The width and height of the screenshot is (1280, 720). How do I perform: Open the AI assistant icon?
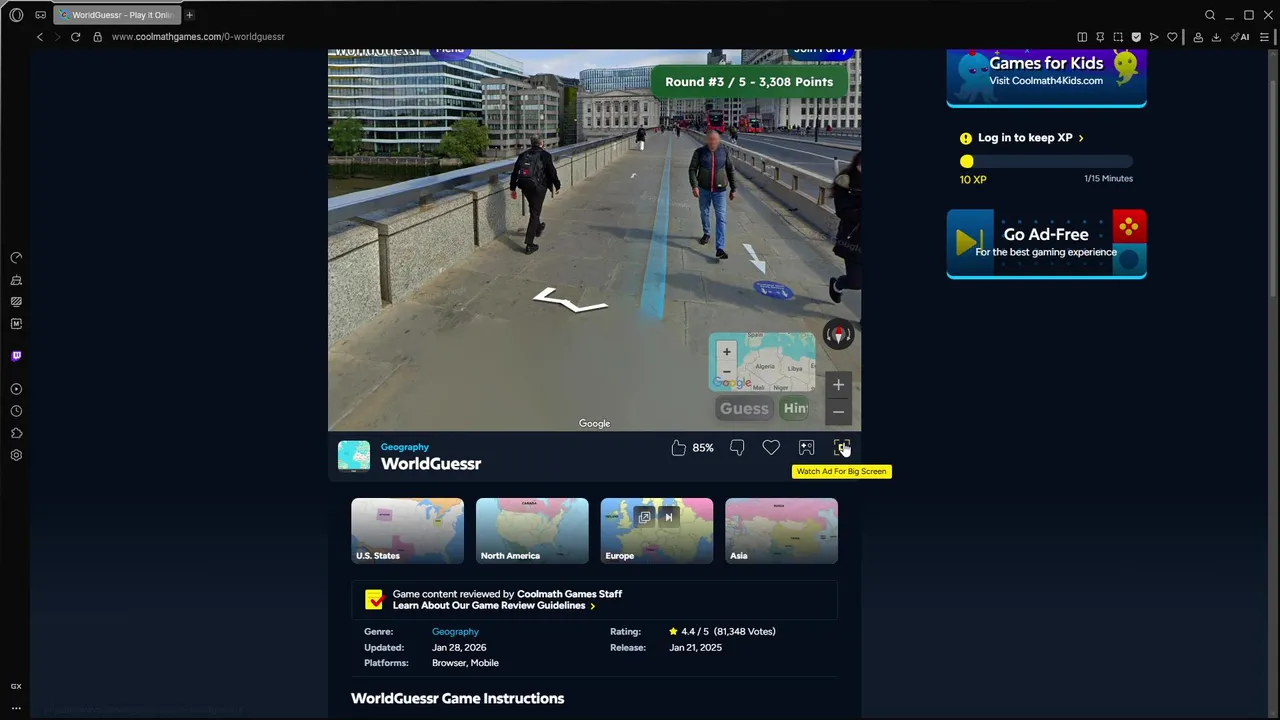pos(1240,37)
